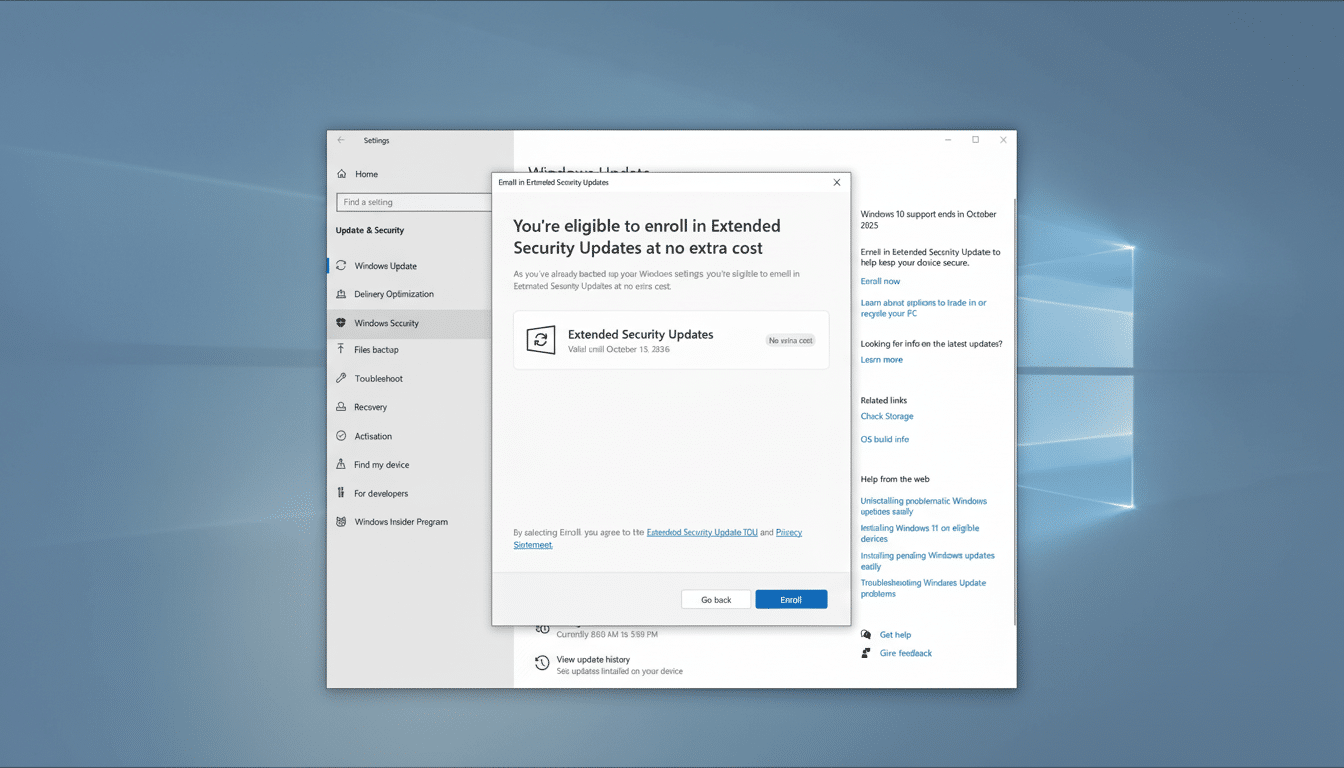Open File backup via its sidebar icon
This screenshot has height=768, width=1344.
pyautogui.click(x=342, y=349)
